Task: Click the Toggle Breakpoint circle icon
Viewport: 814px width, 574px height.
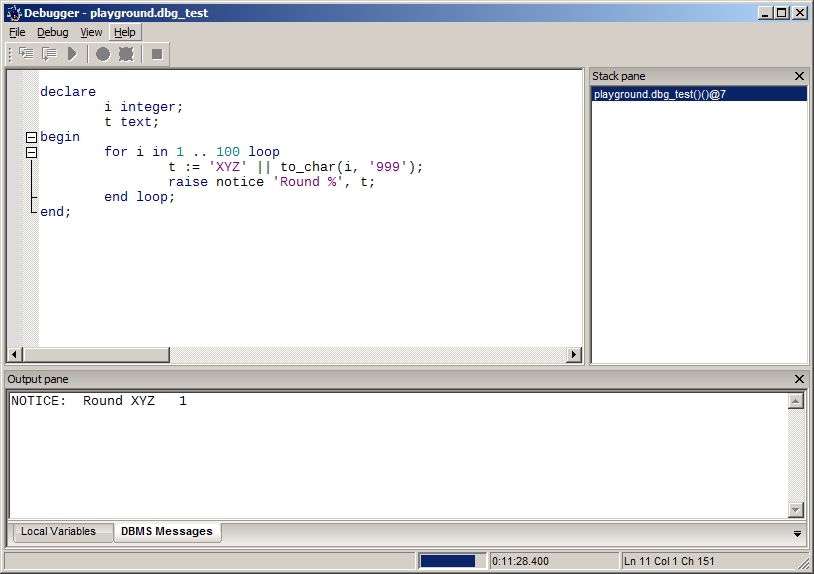Action: point(103,54)
